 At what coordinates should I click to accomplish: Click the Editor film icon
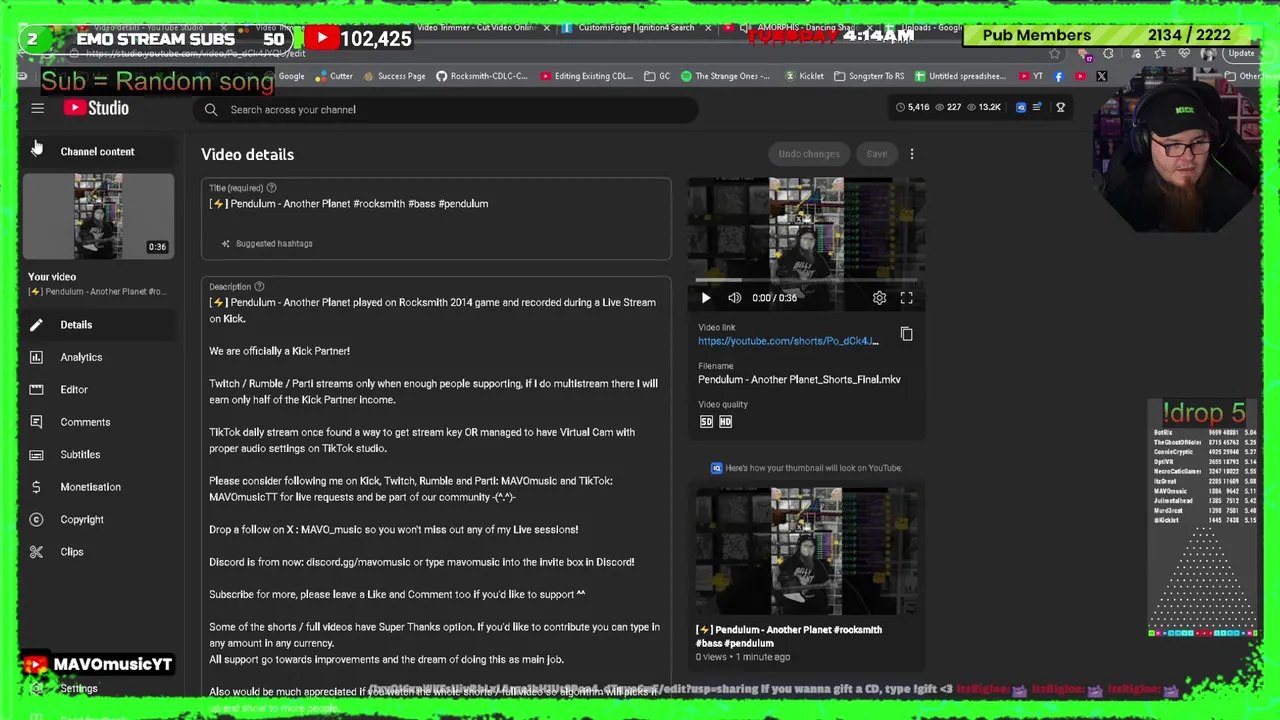pos(36,389)
